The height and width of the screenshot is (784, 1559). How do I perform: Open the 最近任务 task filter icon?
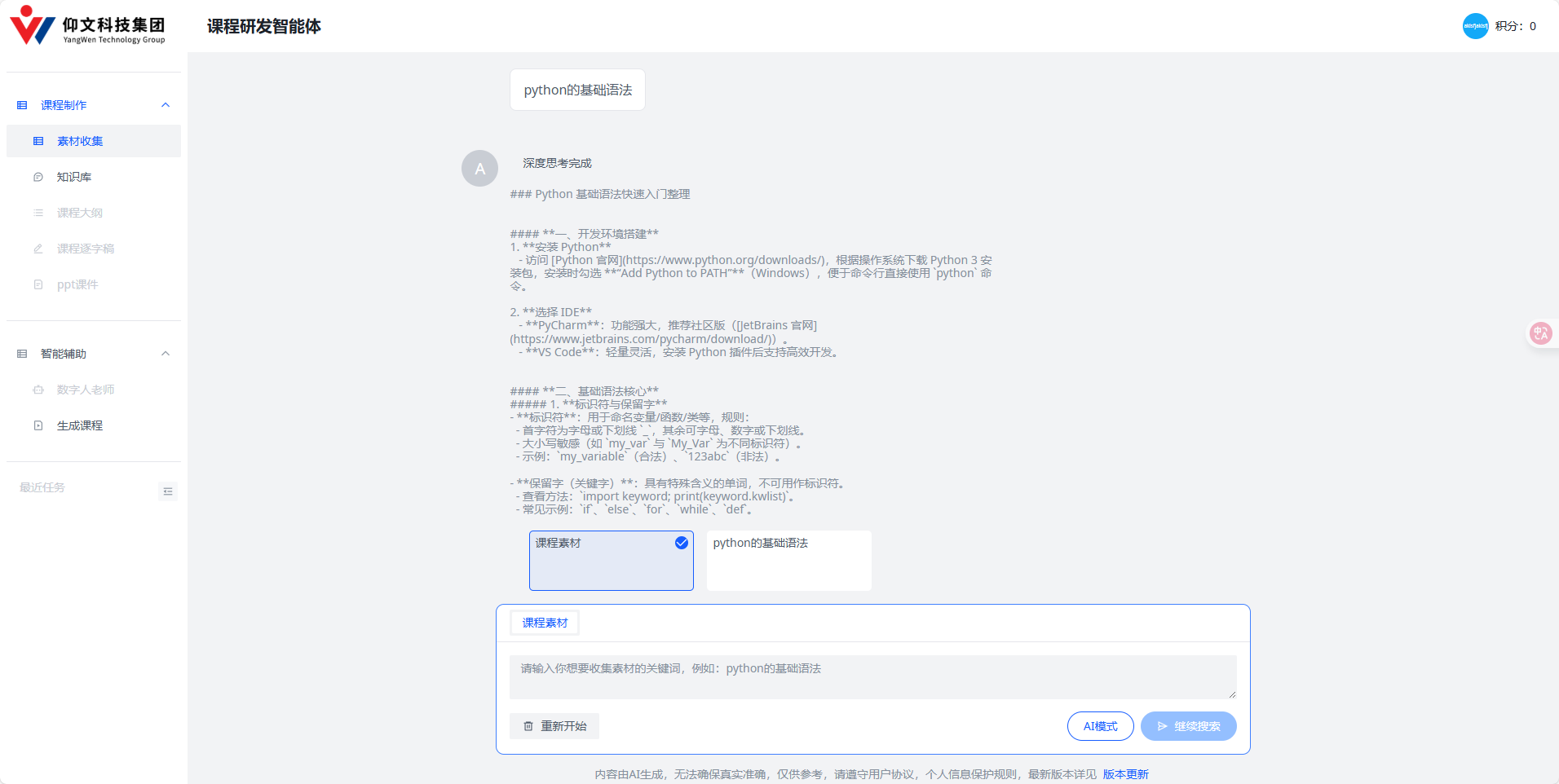pyautogui.click(x=168, y=491)
